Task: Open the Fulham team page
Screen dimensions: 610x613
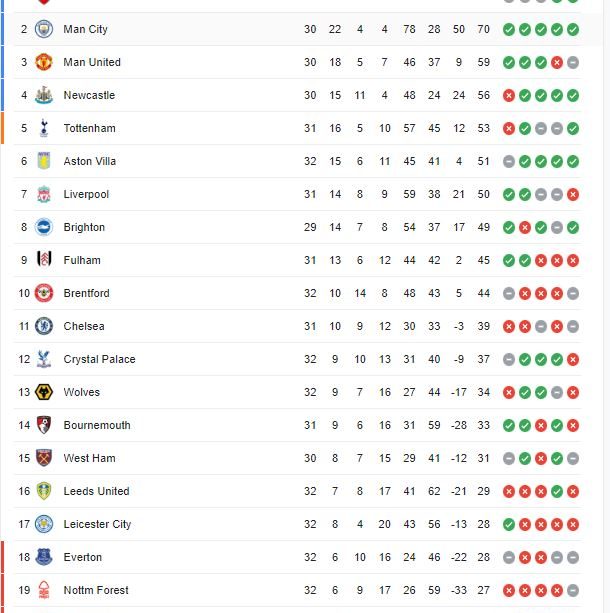Action: coord(82,260)
